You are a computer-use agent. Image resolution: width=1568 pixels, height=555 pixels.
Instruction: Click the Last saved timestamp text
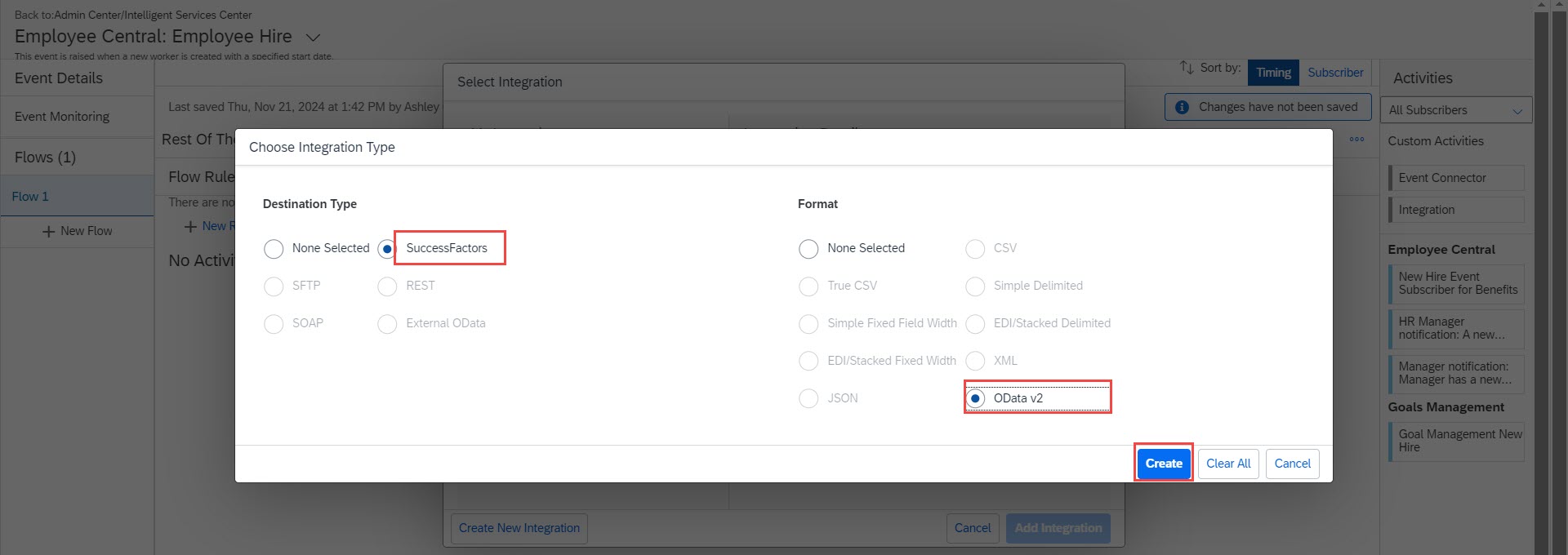coord(304,107)
